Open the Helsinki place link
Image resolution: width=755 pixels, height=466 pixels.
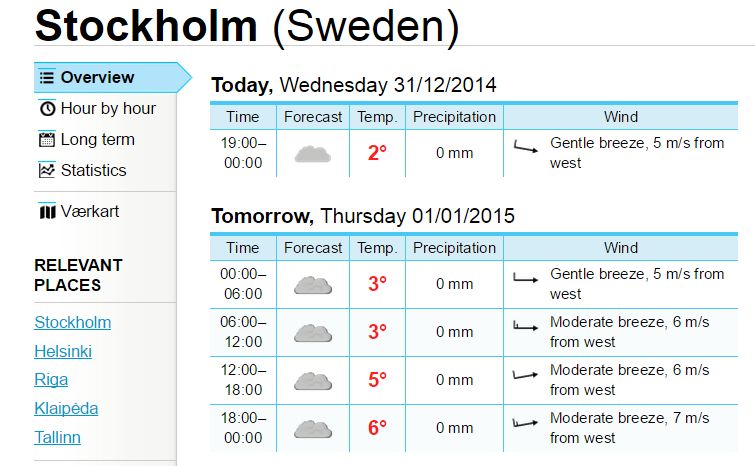click(63, 351)
